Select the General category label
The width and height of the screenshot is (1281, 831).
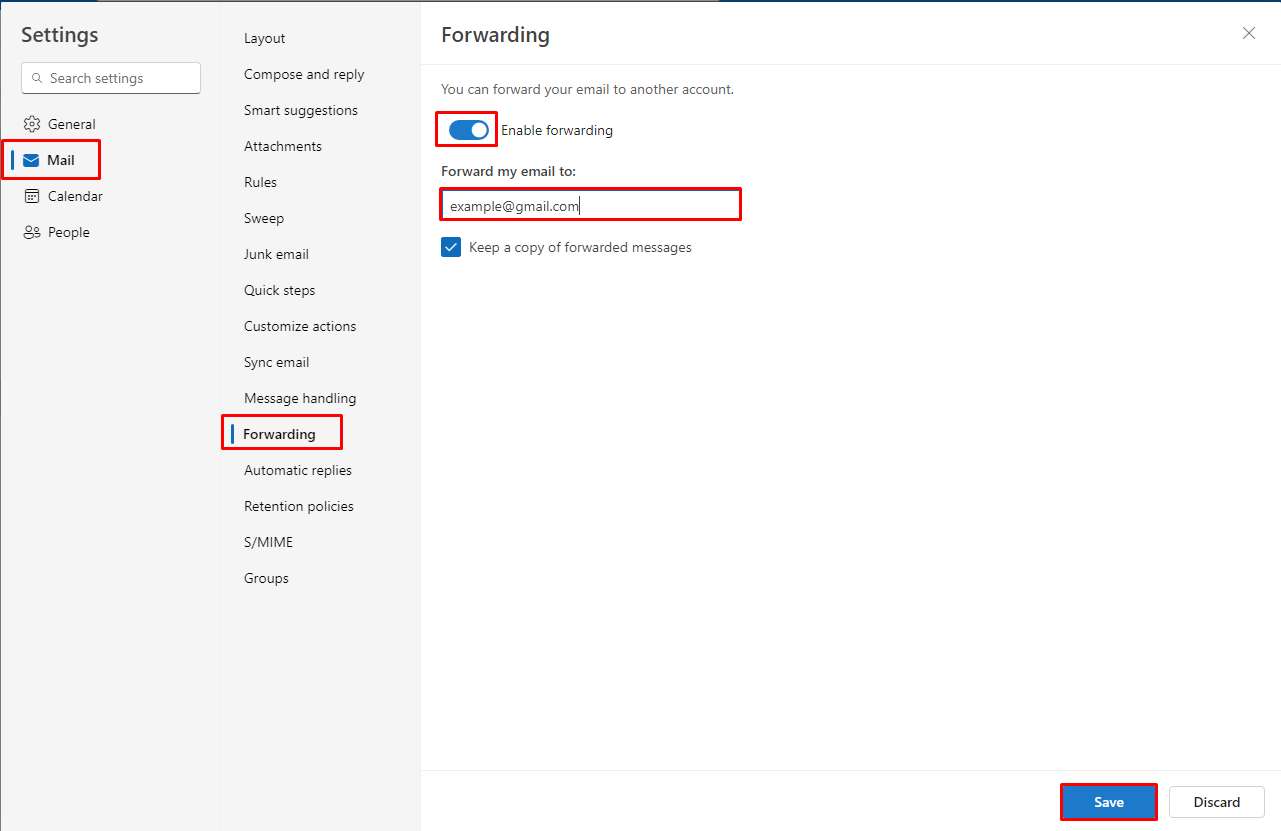pos(72,124)
